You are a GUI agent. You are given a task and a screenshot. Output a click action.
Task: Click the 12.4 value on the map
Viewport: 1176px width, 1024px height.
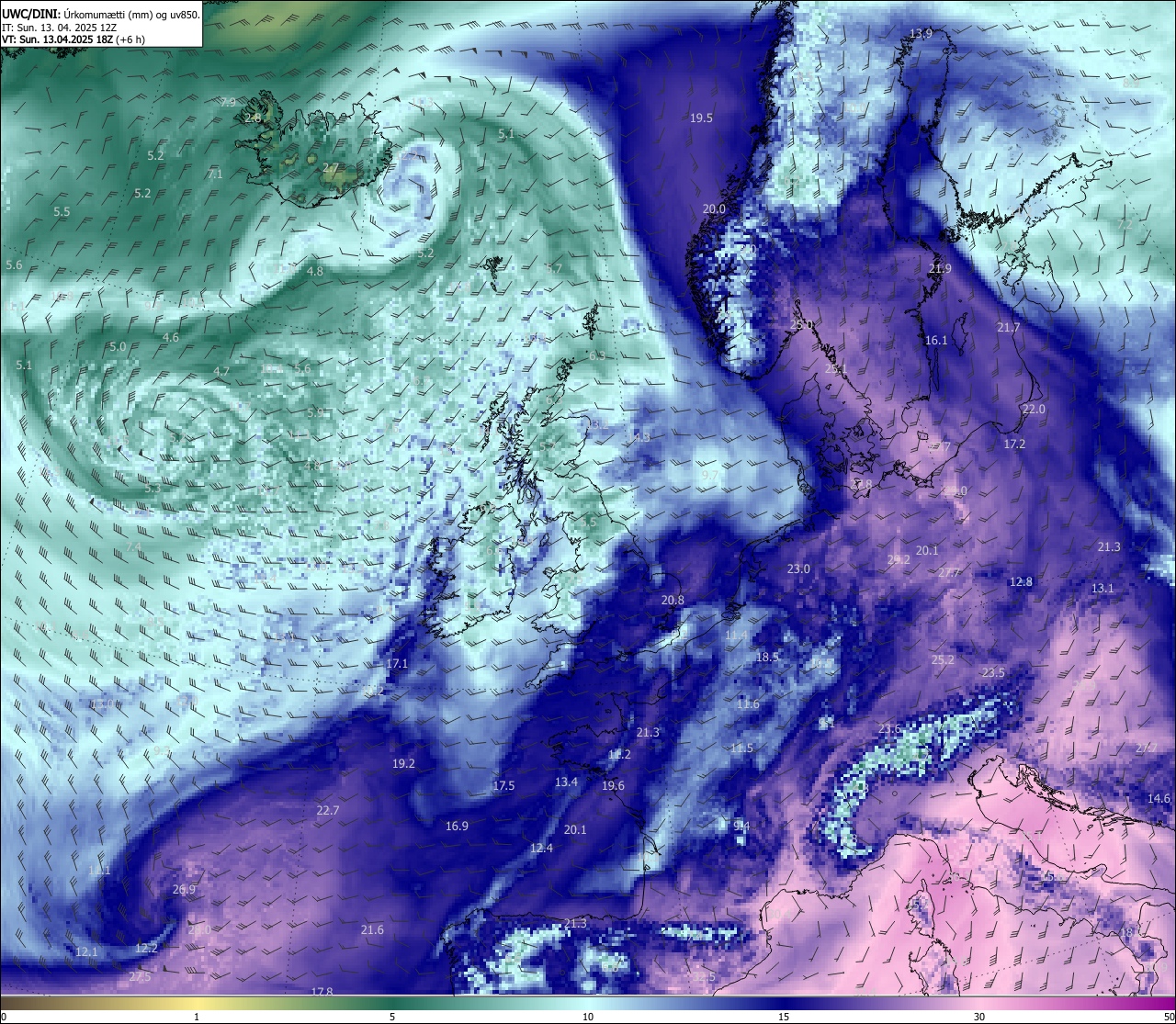coord(541,848)
